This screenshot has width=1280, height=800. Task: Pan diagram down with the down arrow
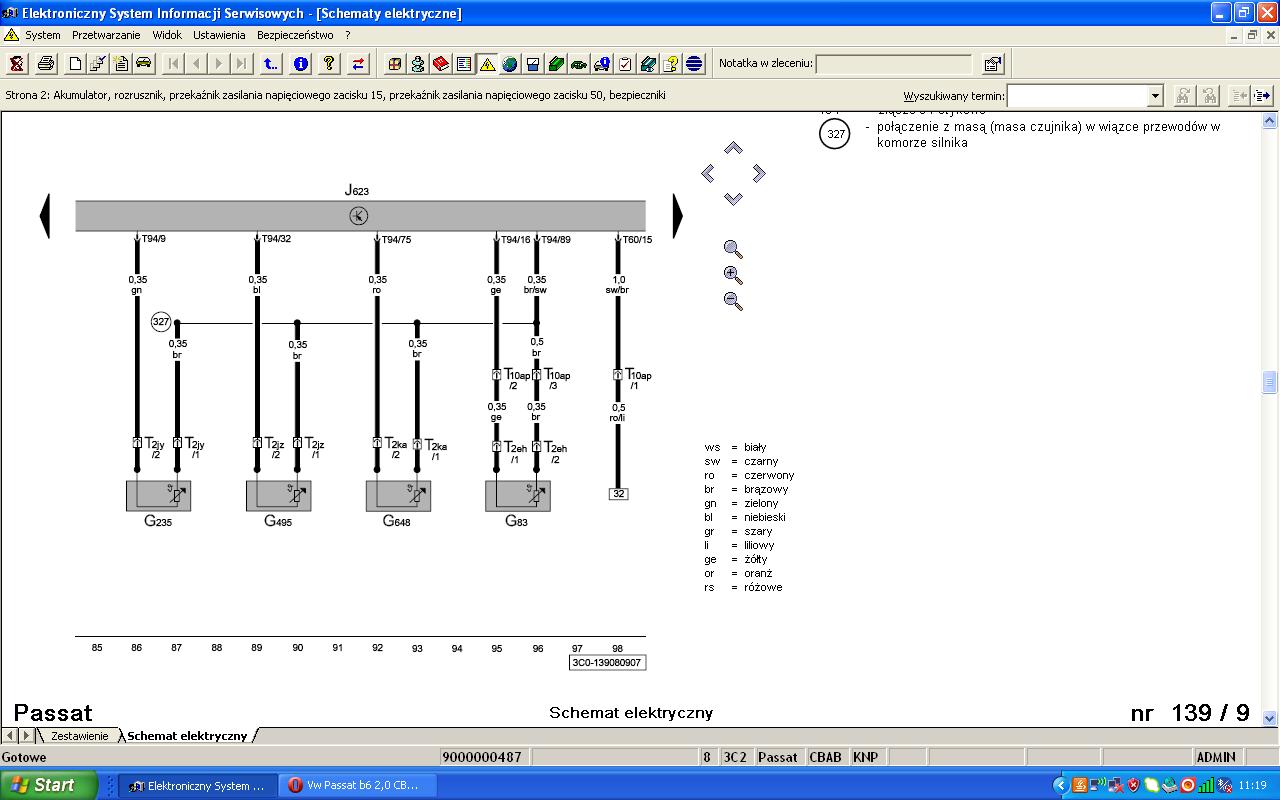click(x=733, y=199)
